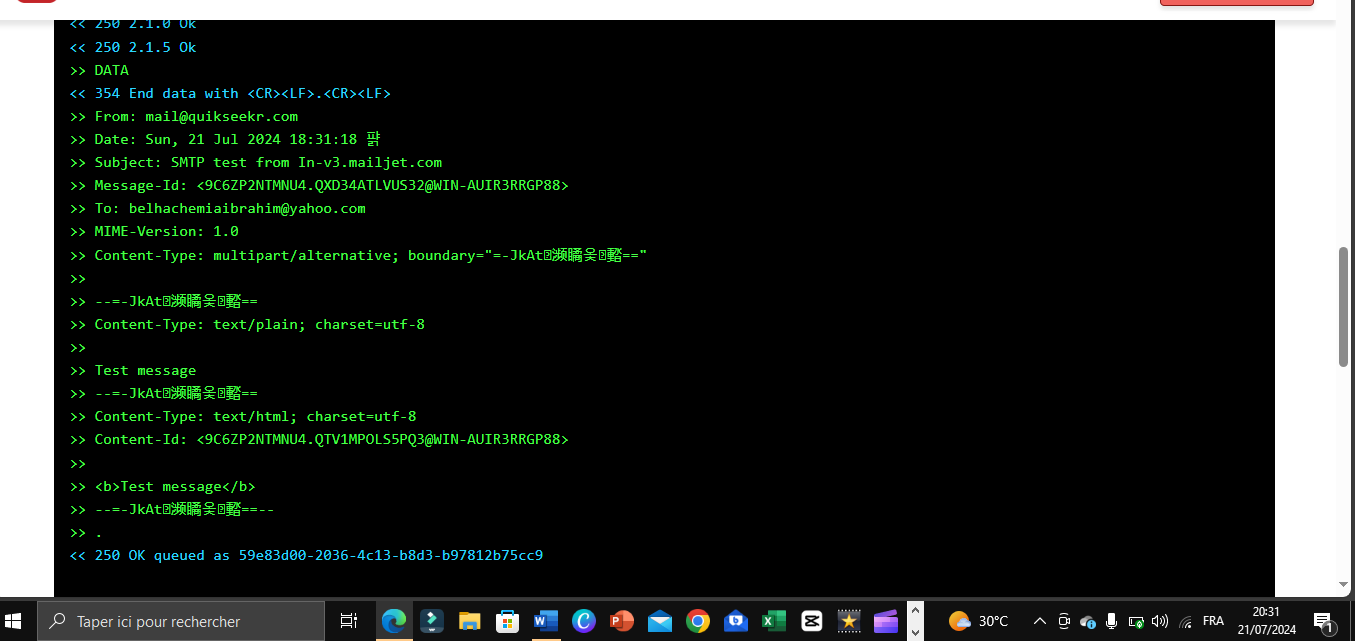Open the weather widget showing 30°C
1355x641 pixels.
[x=979, y=621]
